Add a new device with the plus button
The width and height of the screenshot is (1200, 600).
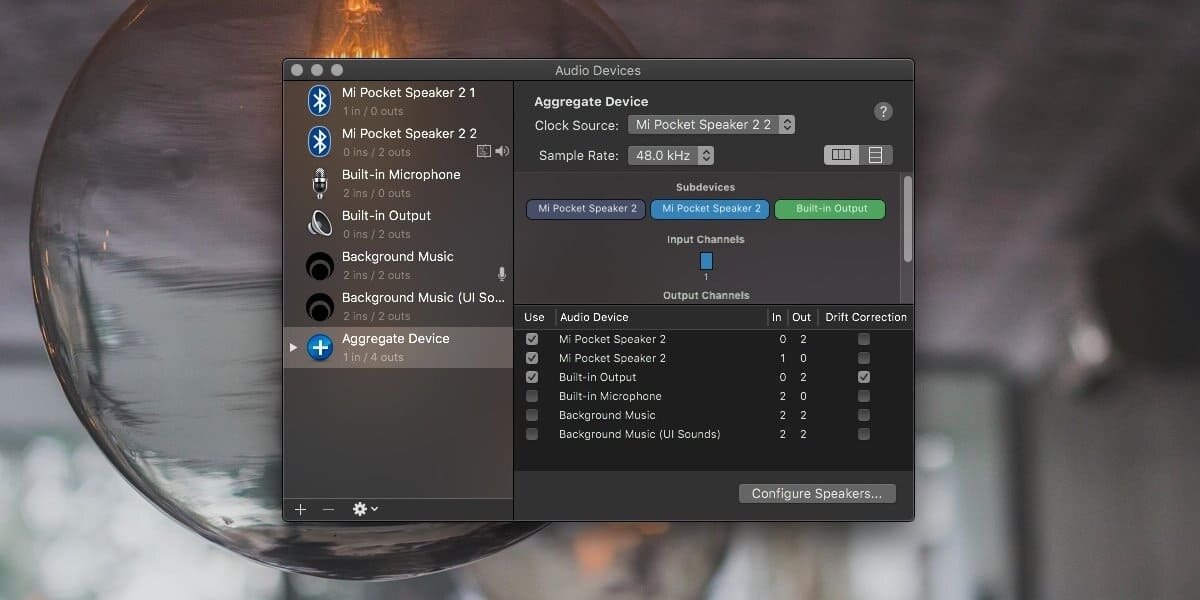[x=300, y=509]
